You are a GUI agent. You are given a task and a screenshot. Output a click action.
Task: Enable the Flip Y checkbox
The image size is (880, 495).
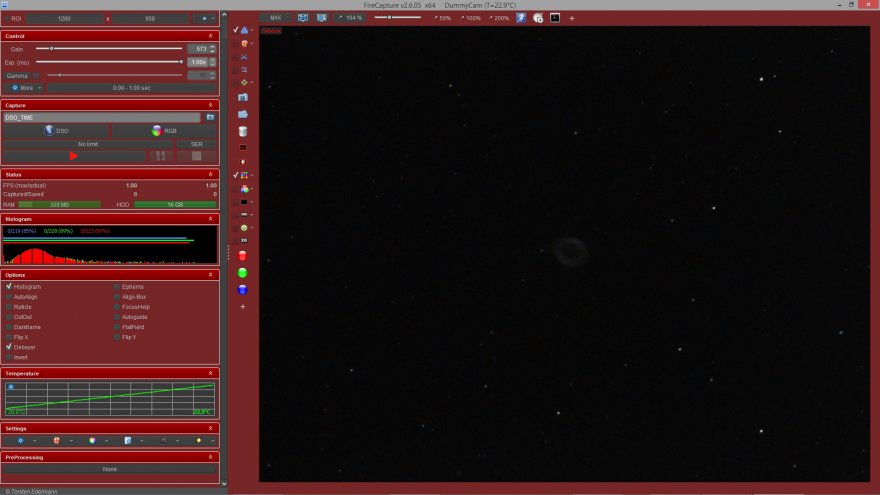point(116,337)
